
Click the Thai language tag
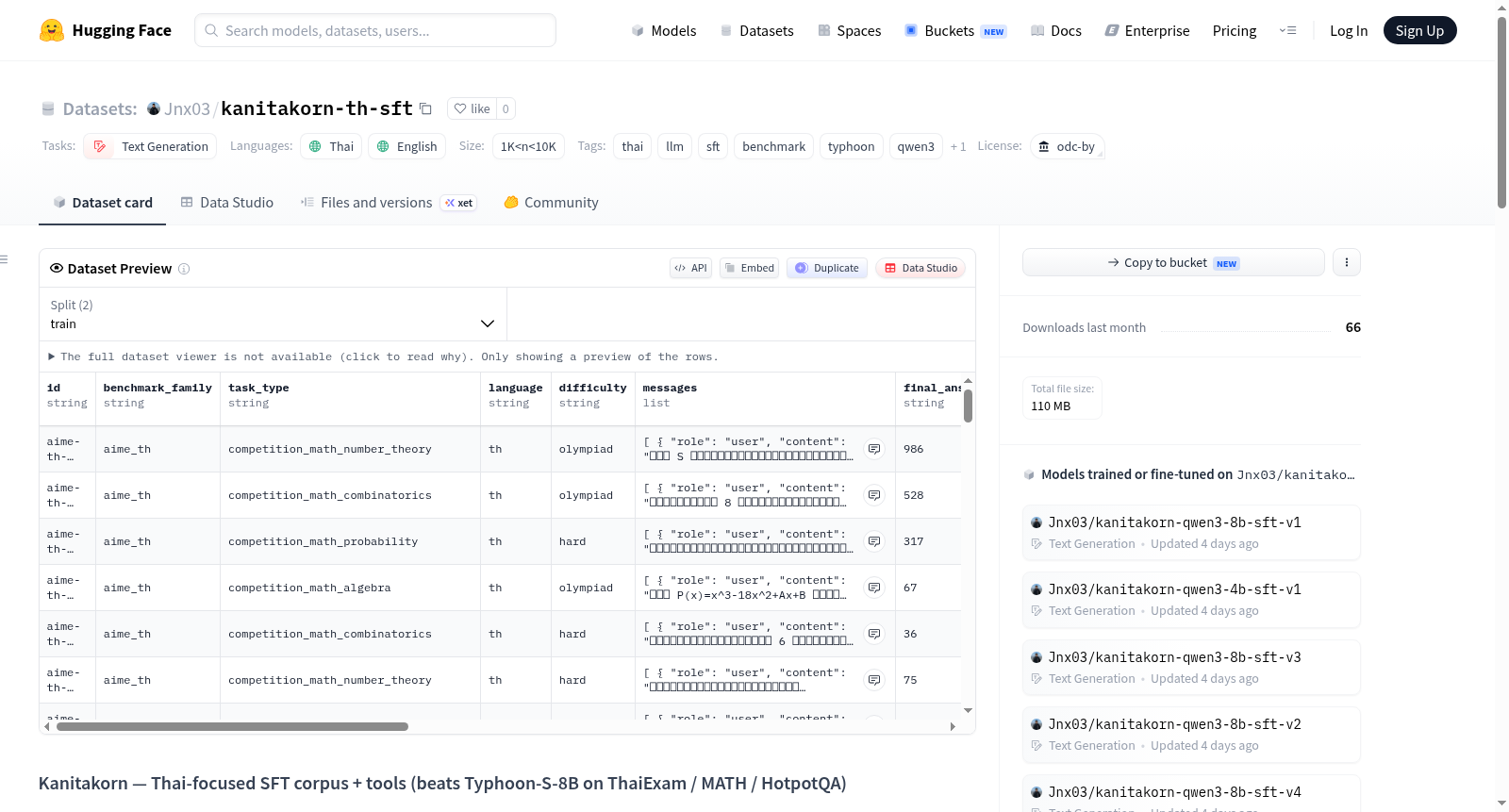point(331,146)
